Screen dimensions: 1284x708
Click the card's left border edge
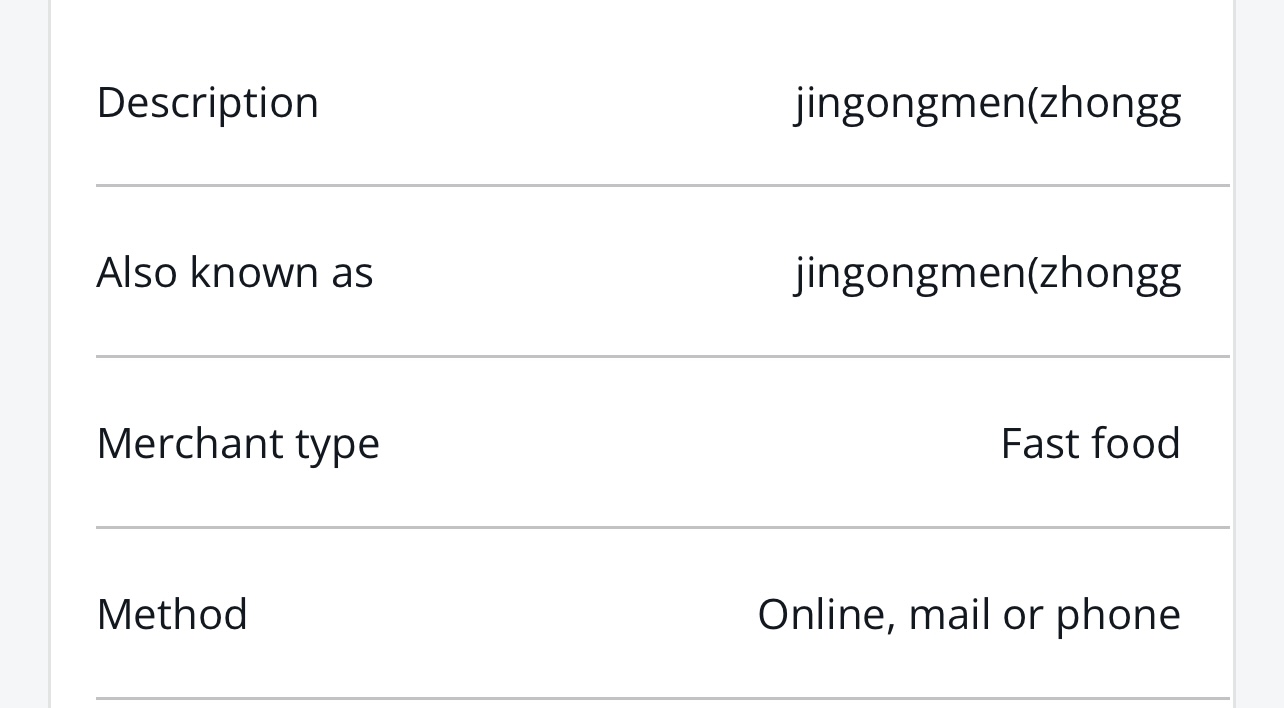click(x=50, y=354)
